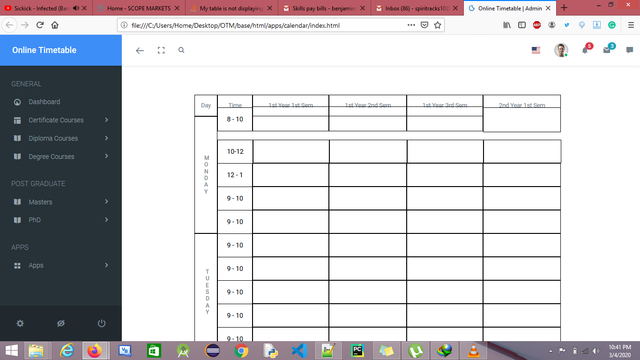Switch to Skills pay bills tab
This screenshot has height=360, width=640.
click(x=324, y=8)
